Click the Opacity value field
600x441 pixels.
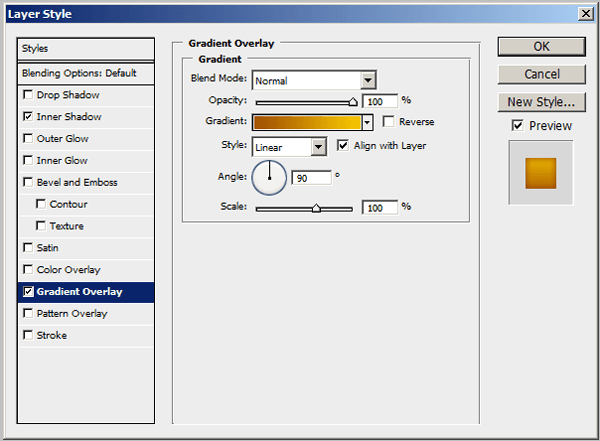pos(380,101)
